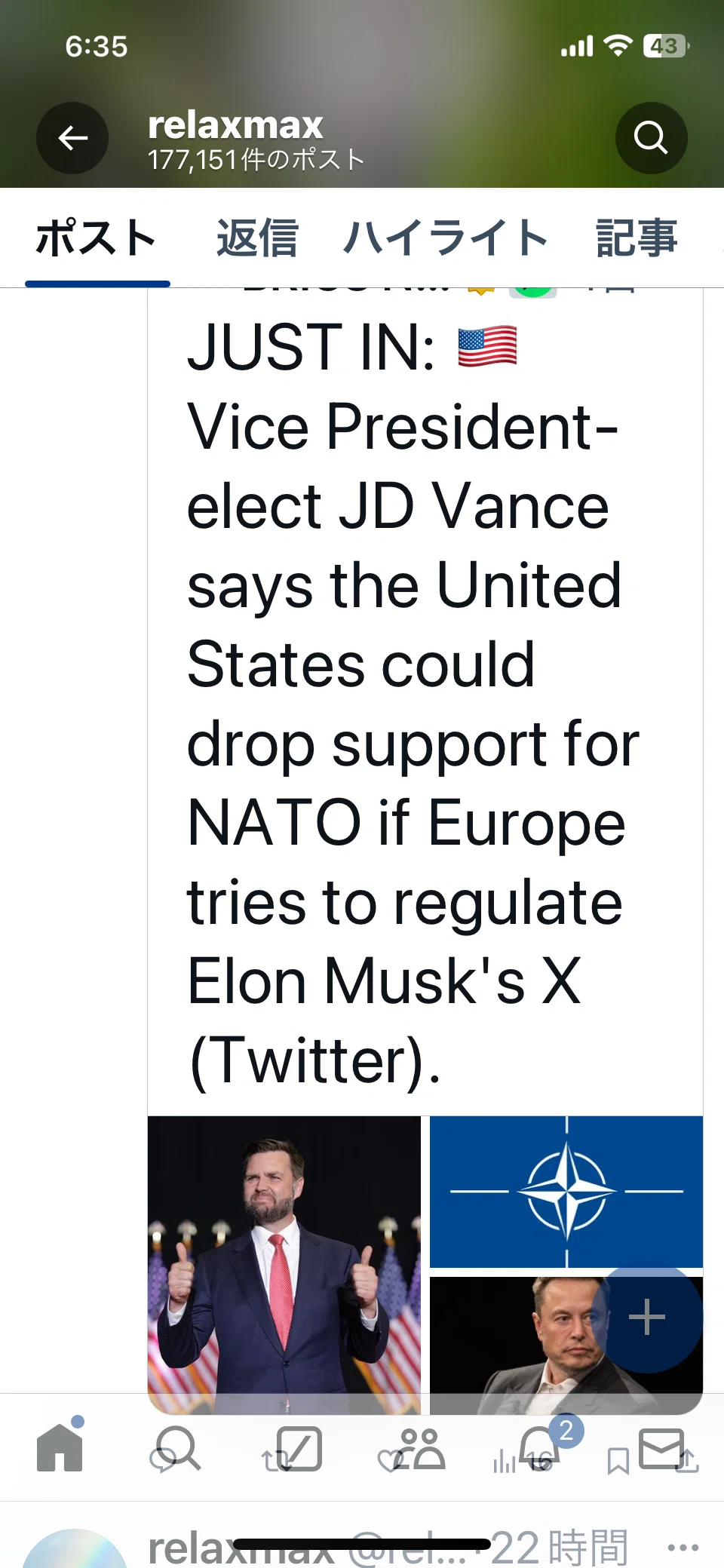Open Grok in the bottom bar

coord(299,1448)
